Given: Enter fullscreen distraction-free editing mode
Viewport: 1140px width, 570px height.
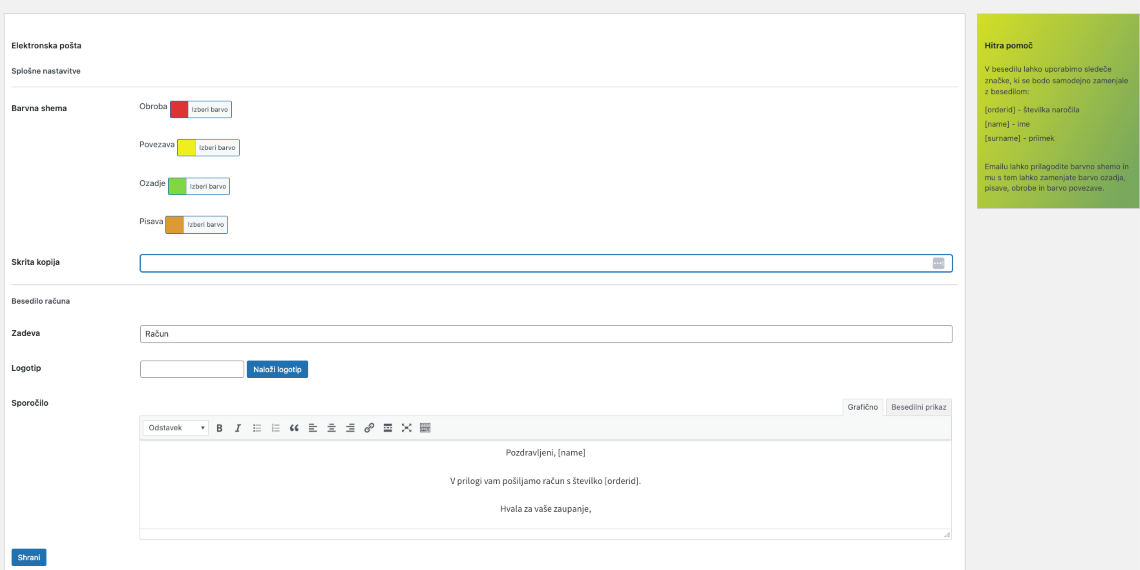Looking at the screenshot, I should [406, 428].
